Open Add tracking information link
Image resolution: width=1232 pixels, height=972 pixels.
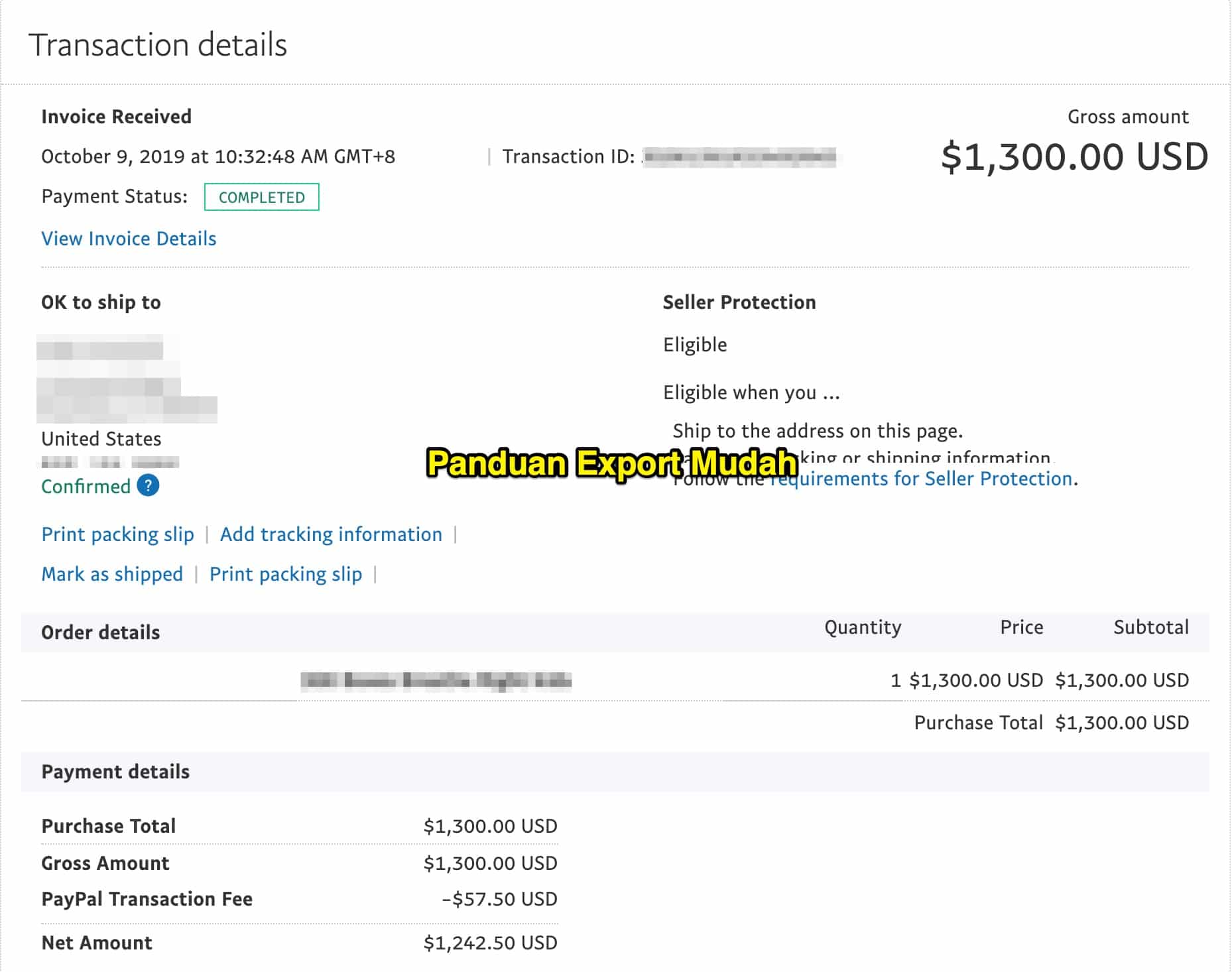(331, 534)
